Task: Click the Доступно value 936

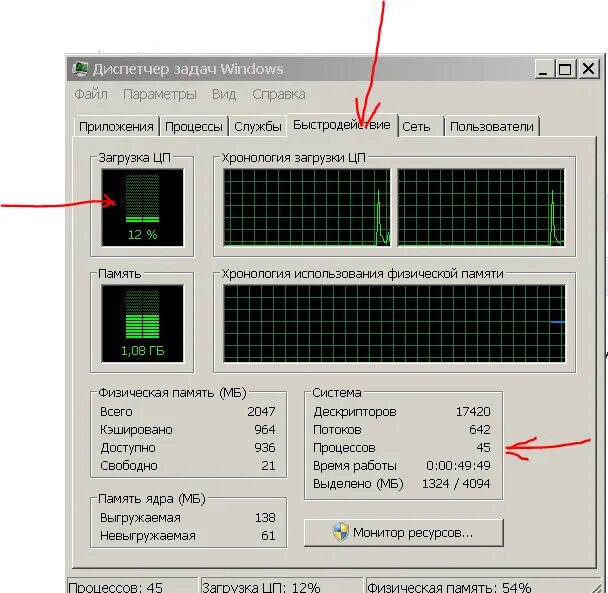Action: point(265,448)
